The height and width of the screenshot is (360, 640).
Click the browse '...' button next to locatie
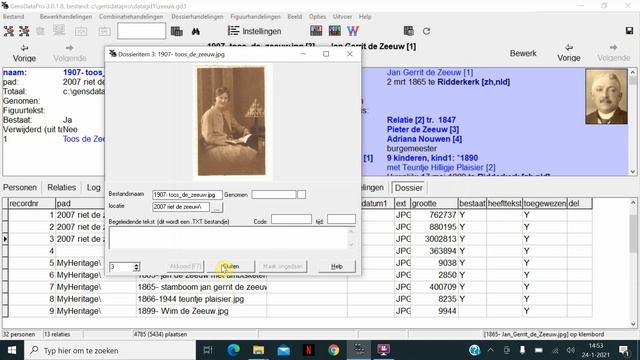click(217, 208)
